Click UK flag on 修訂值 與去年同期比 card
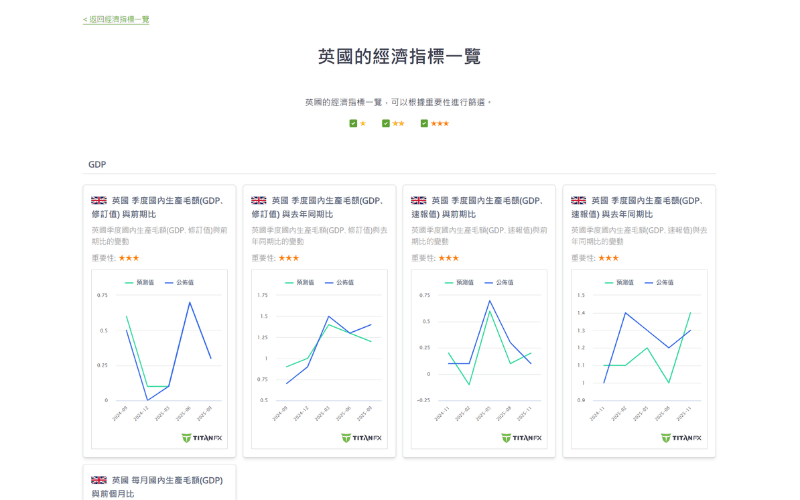This screenshot has height=500, width=800. pyautogui.click(x=259, y=201)
